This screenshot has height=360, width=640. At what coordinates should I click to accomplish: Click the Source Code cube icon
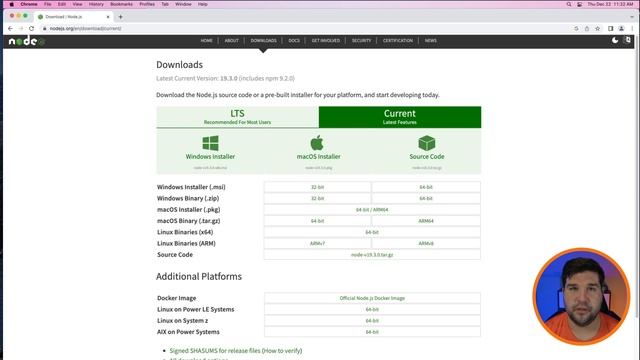point(427,143)
